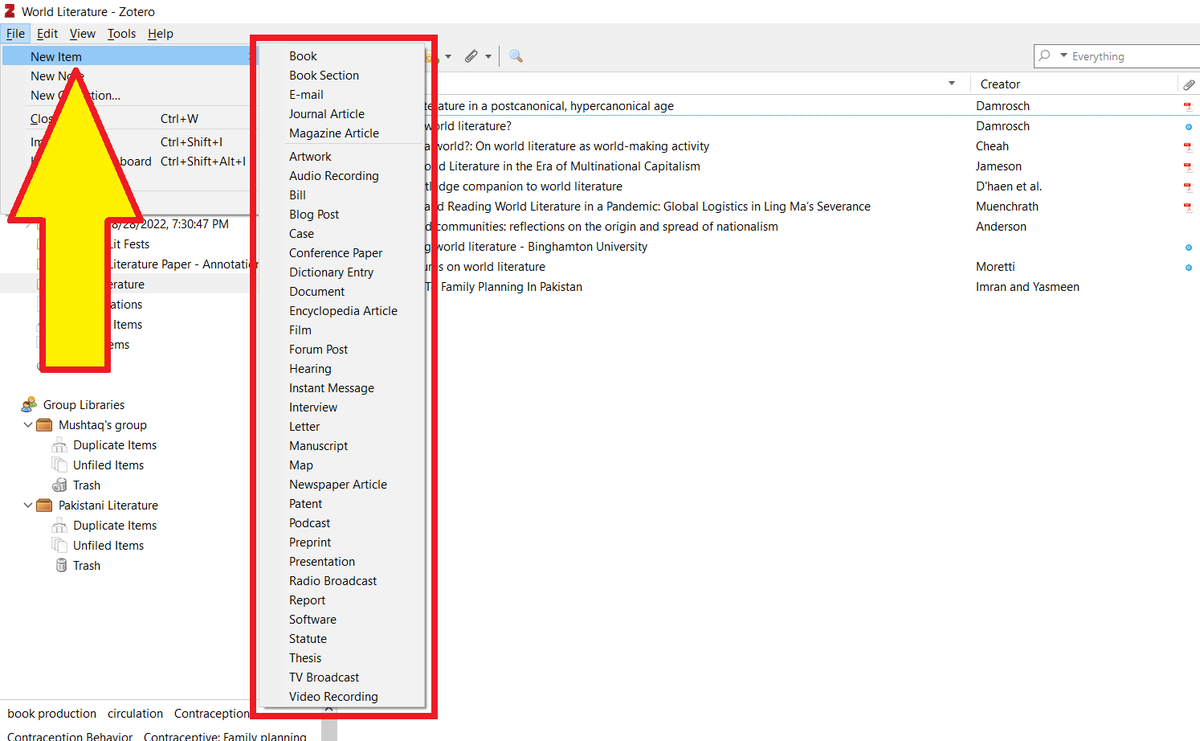Image resolution: width=1200 pixels, height=741 pixels.
Task: Click PDF icon in the Cheah row
Action: (1188, 146)
